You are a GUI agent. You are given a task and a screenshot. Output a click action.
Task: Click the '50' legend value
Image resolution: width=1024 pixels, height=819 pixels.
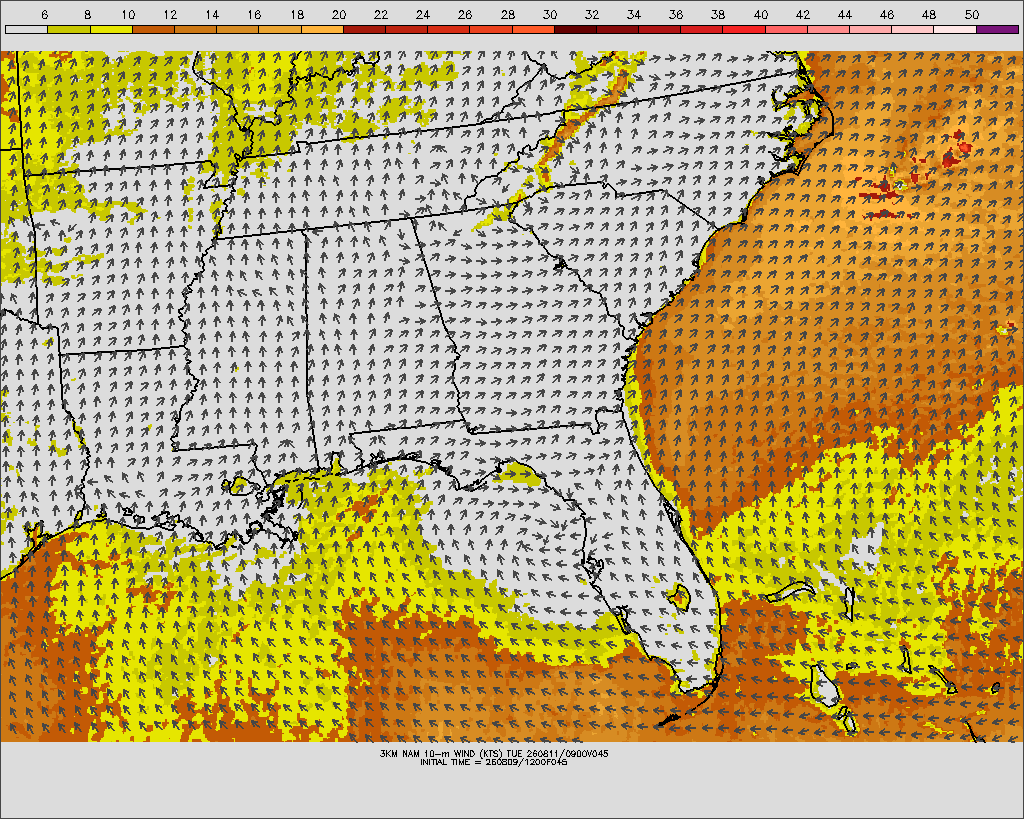click(972, 14)
